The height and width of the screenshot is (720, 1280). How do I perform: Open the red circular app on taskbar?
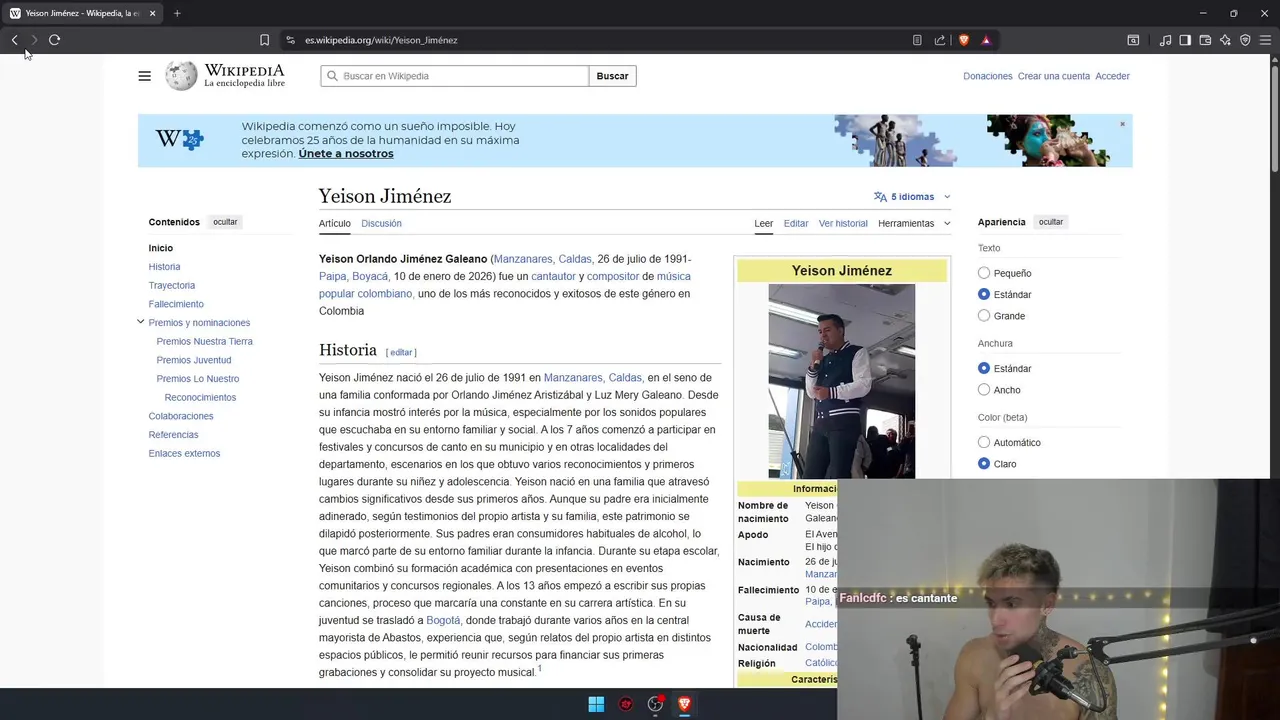pyautogui.click(x=626, y=704)
